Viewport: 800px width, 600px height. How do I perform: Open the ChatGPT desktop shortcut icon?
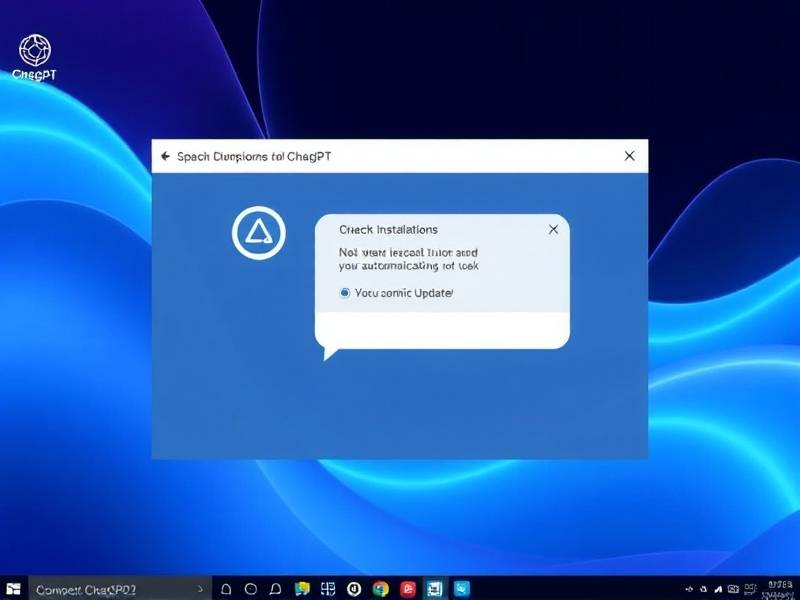pyautogui.click(x=35, y=53)
